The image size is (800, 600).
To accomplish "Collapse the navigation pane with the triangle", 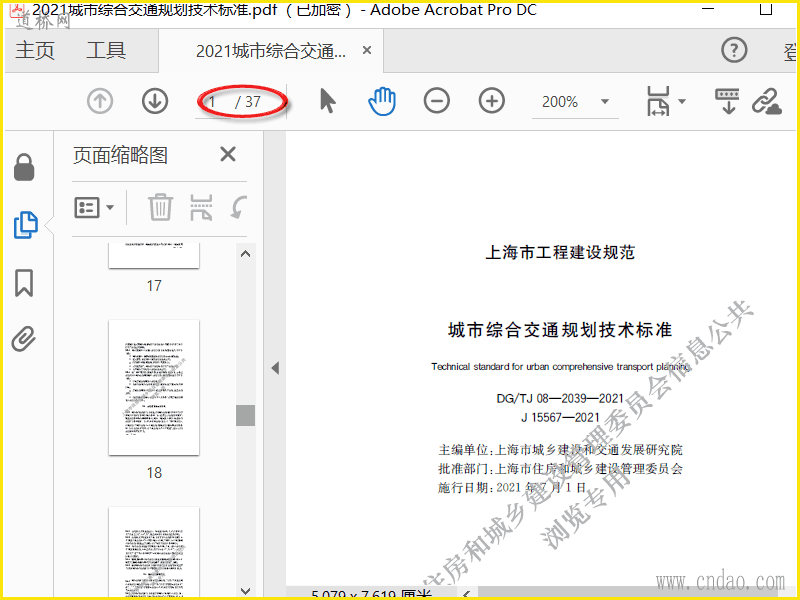I will (275, 368).
